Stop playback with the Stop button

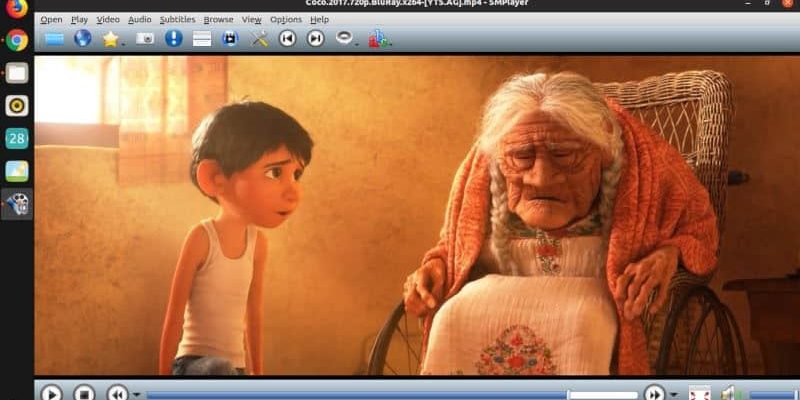[x=84, y=393]
